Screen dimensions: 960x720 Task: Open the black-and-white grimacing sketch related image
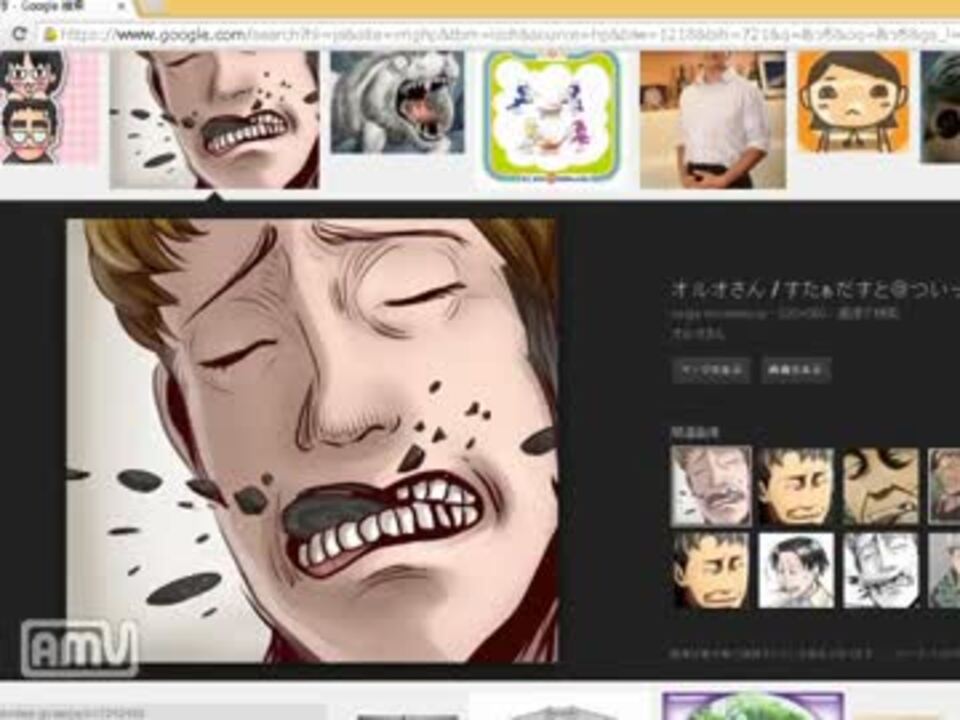pos(880,570)
